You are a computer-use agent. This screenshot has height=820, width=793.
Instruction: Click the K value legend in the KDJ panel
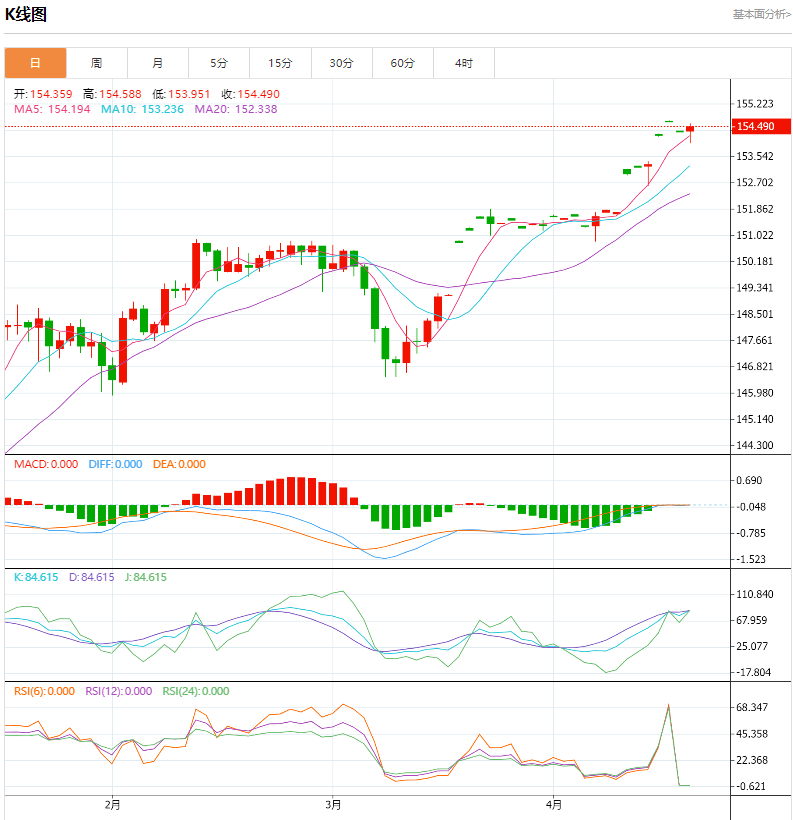pyautogui.click(x=35, y=577)
